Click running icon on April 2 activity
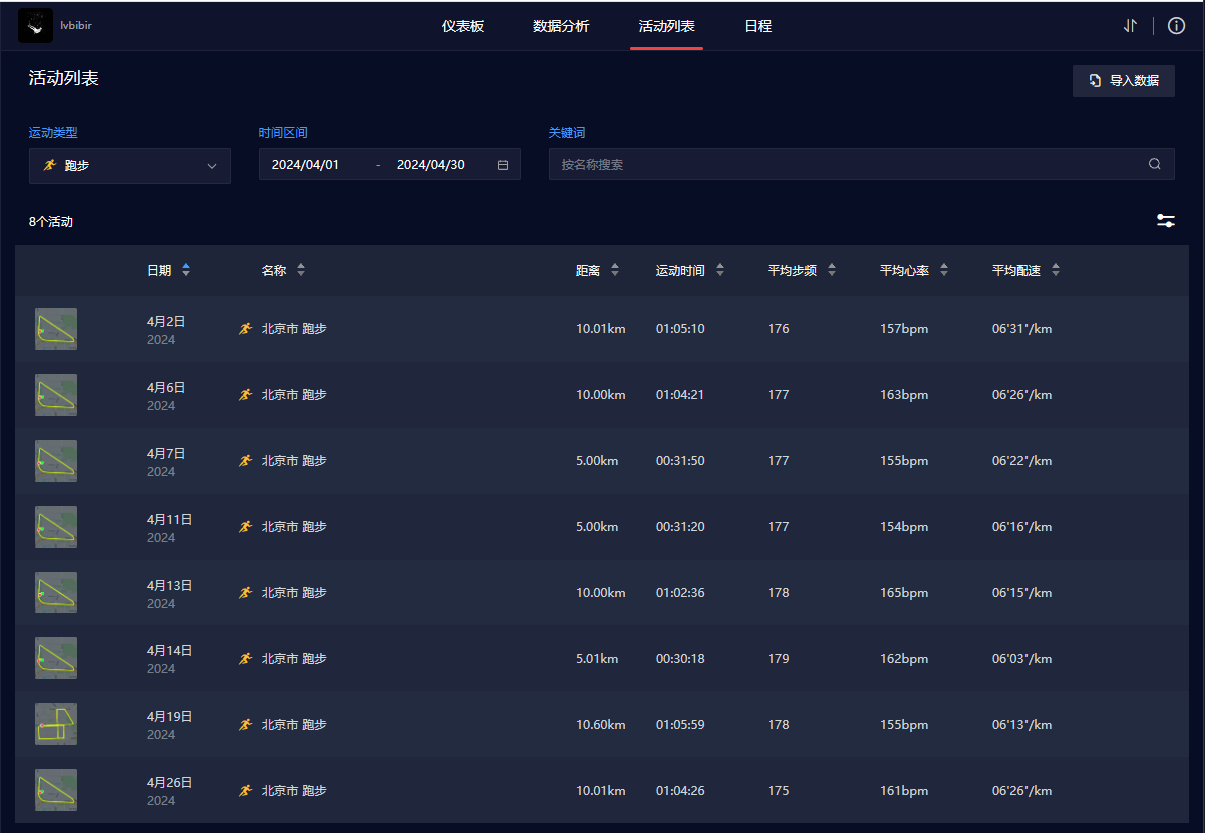The height and width of the screenshot is (833, 1205). click(245, 329)
